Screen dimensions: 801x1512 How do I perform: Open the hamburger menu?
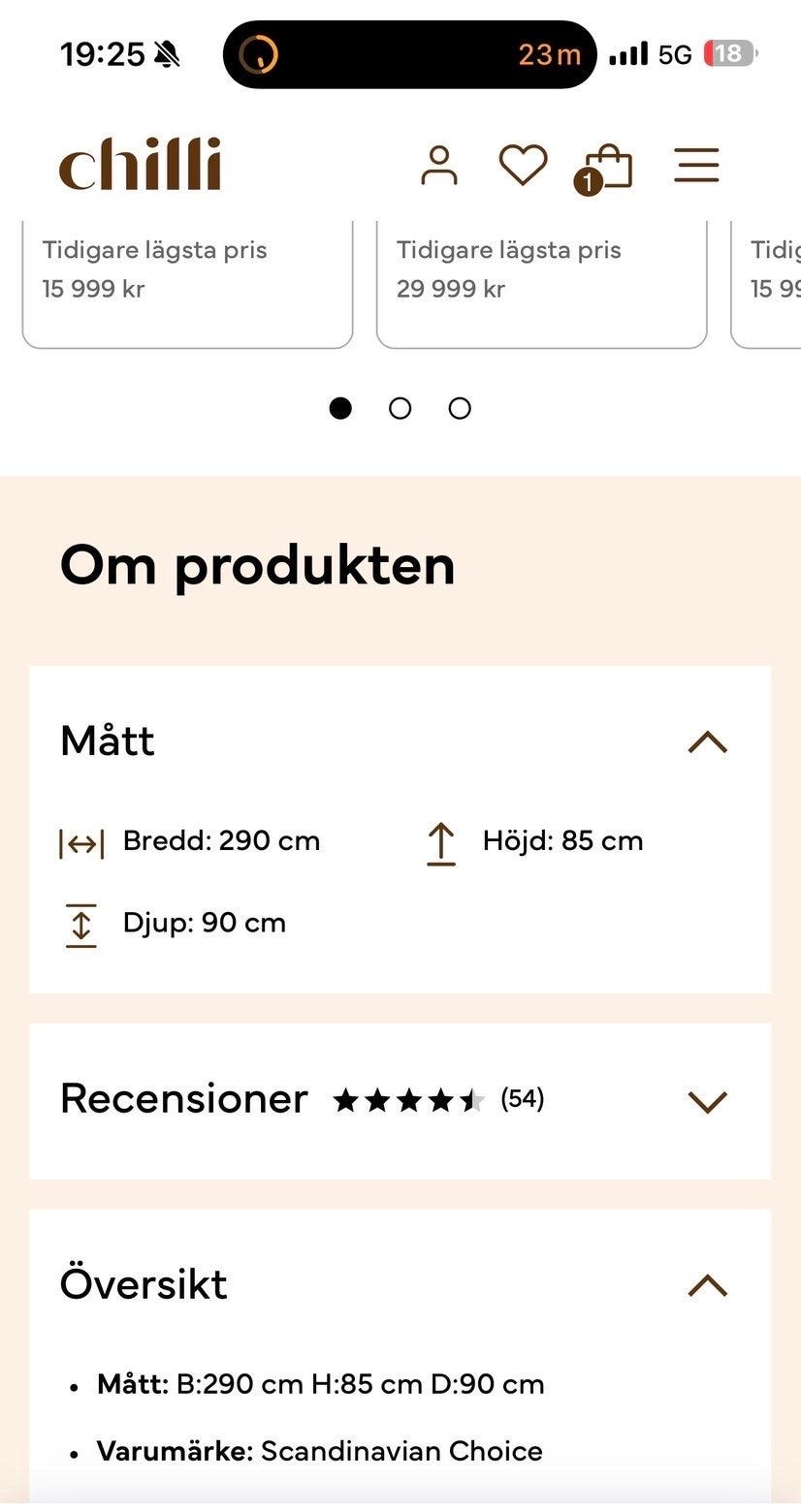696,165
